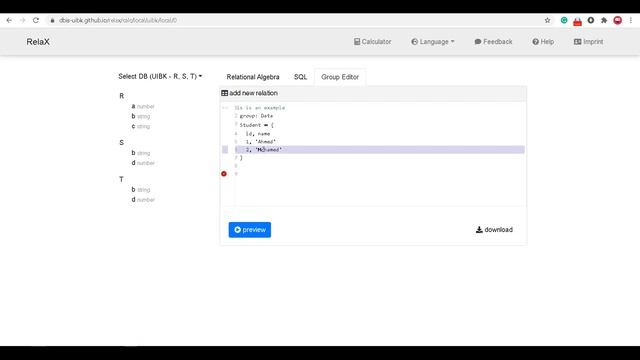Viewport: 640px width, 360px height.
Task: Click the red error marker in gutter
Action: 224,174
